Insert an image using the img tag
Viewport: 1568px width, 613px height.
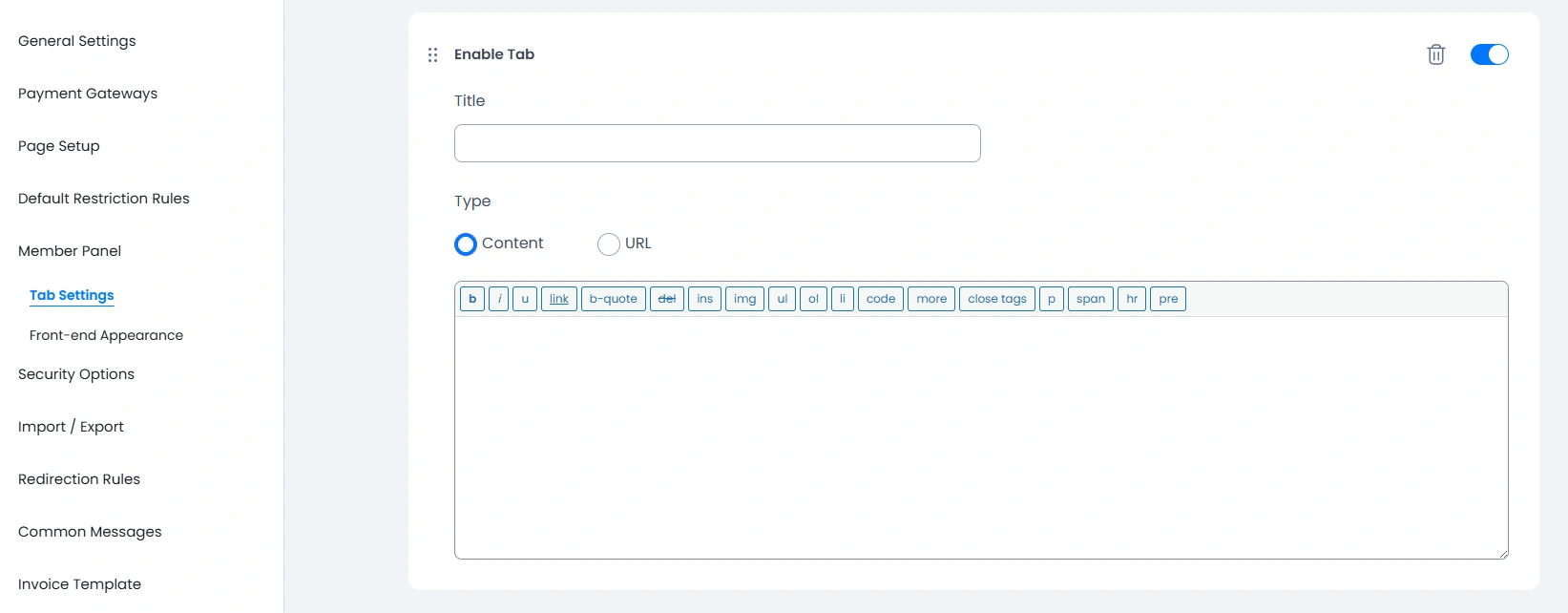click(x=743, y=299)
